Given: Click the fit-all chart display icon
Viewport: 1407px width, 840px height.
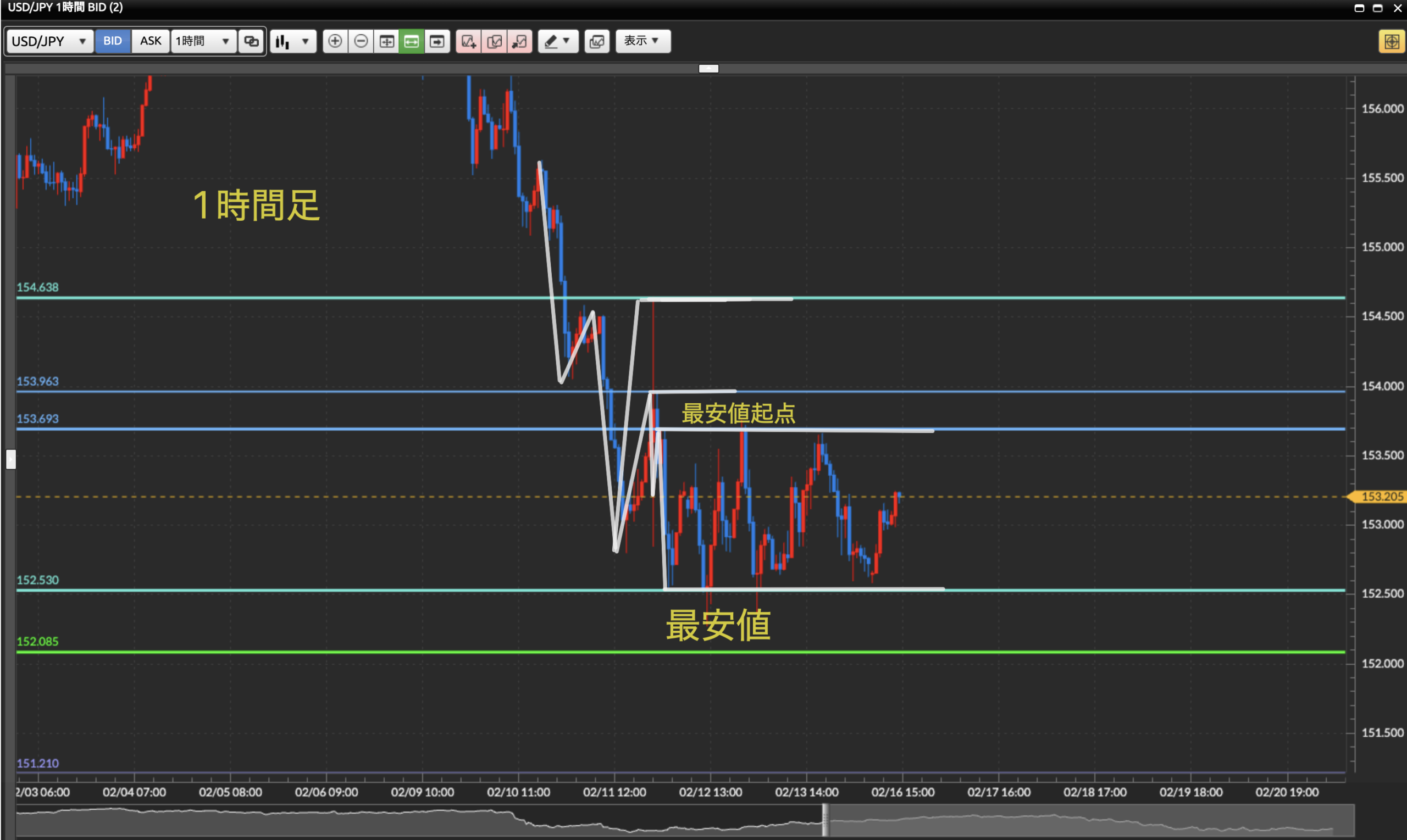Looking at the screenshot, I should coord(387,41).
